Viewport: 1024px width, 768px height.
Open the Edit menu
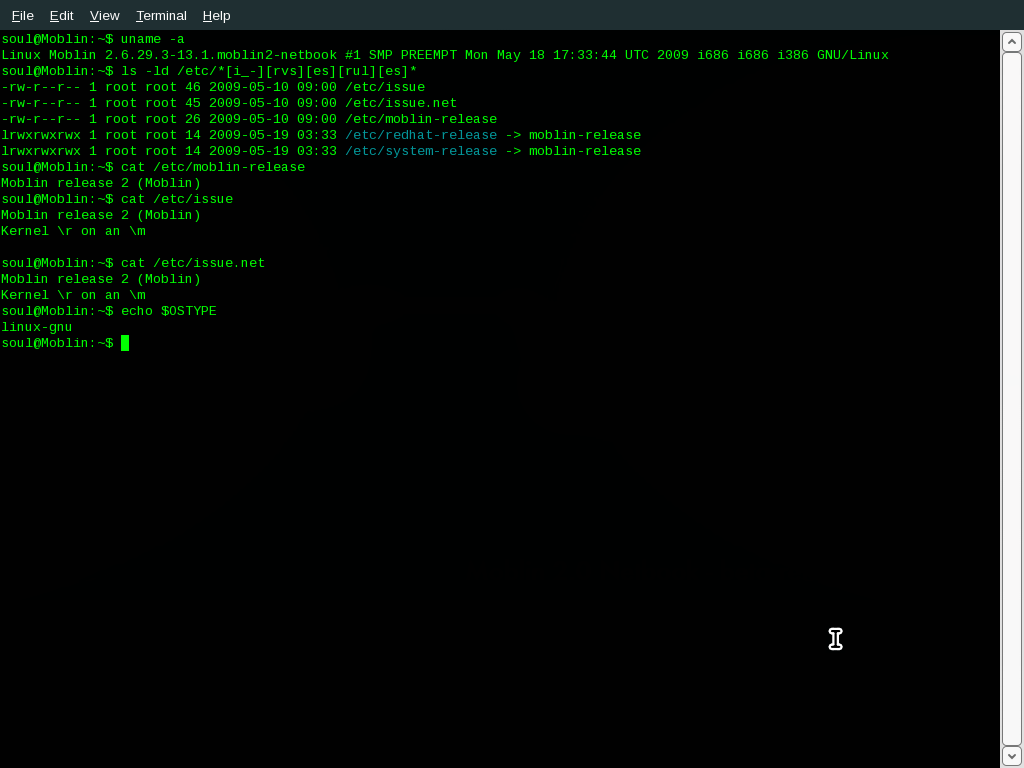click(x=61, y=15)
